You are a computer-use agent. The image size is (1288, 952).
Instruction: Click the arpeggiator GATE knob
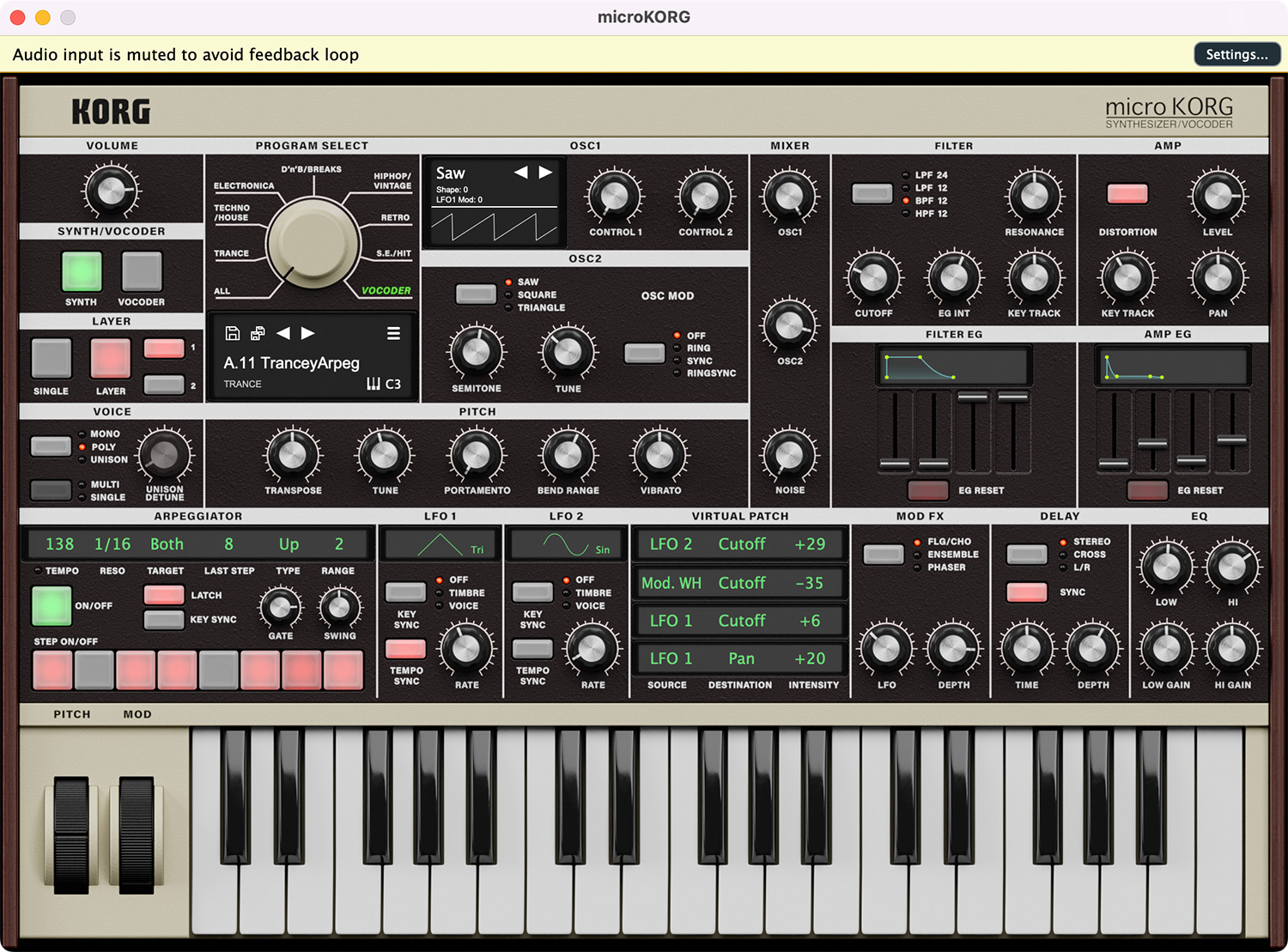pyautogui.click(x=280, y=608)
